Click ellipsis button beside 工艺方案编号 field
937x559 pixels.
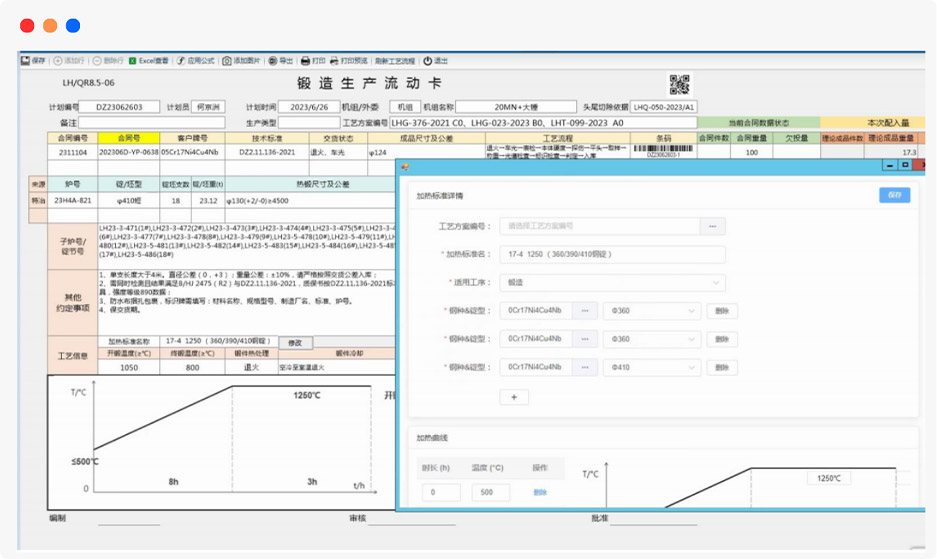[712, 226]
